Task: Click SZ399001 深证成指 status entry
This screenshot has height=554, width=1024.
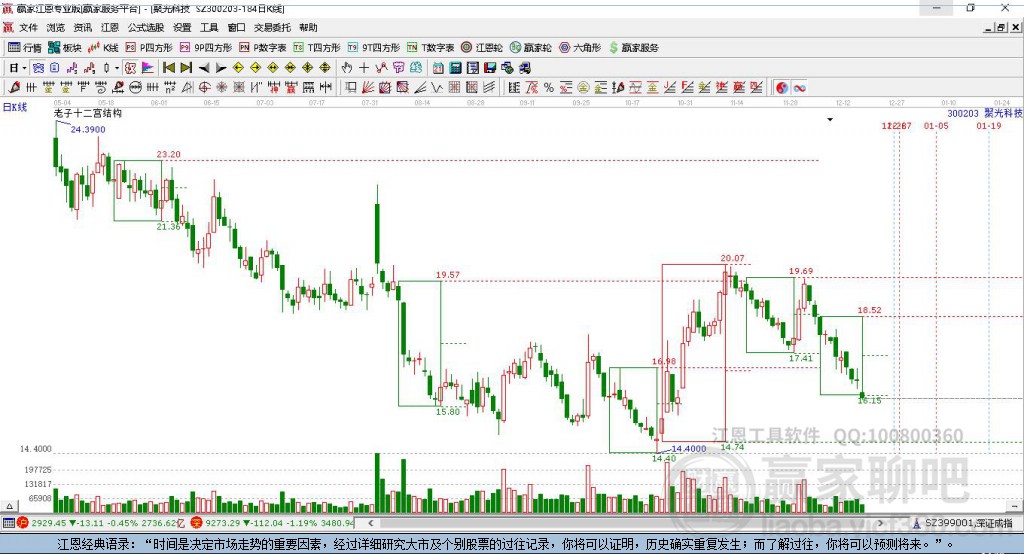Action: tap(963, 523)
